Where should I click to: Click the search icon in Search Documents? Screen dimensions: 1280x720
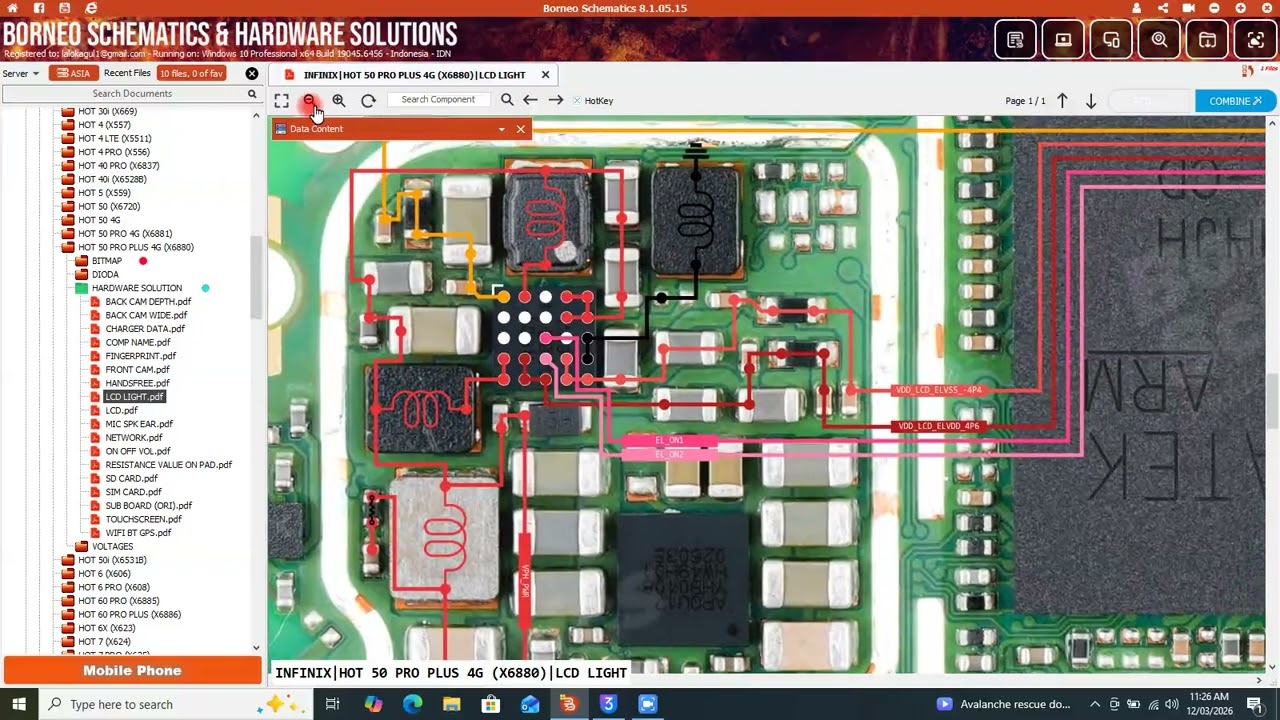(x=252, y=94)
